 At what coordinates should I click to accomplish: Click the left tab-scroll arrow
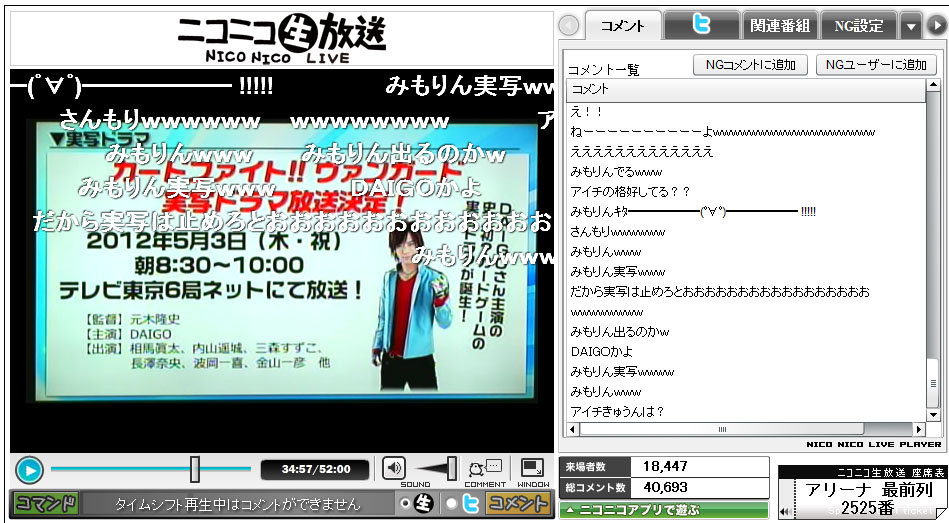pyautogui.click(x=568, y=25)
